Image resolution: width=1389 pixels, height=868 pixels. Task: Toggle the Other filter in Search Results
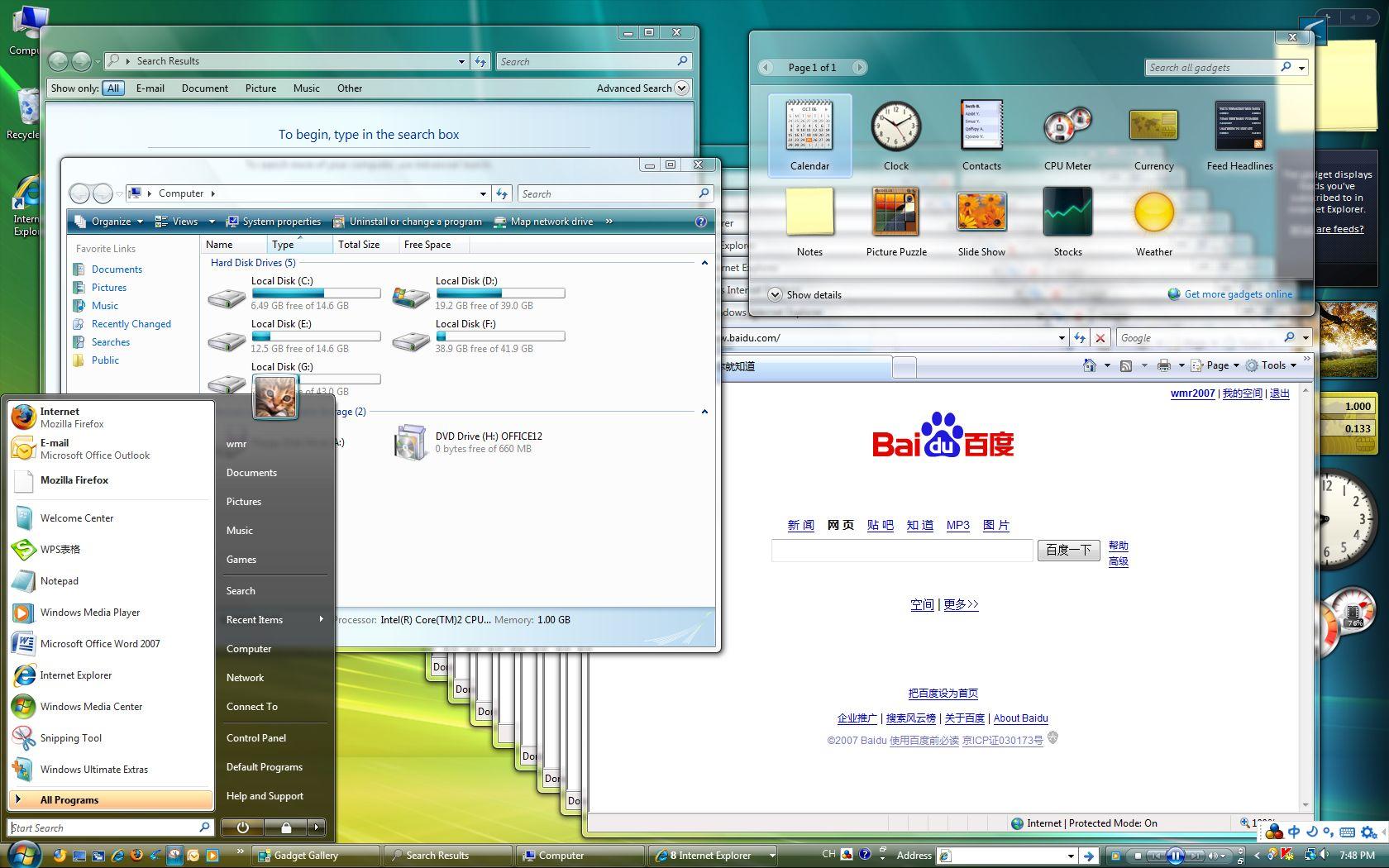pyautogui.click(x=349, y=88)
